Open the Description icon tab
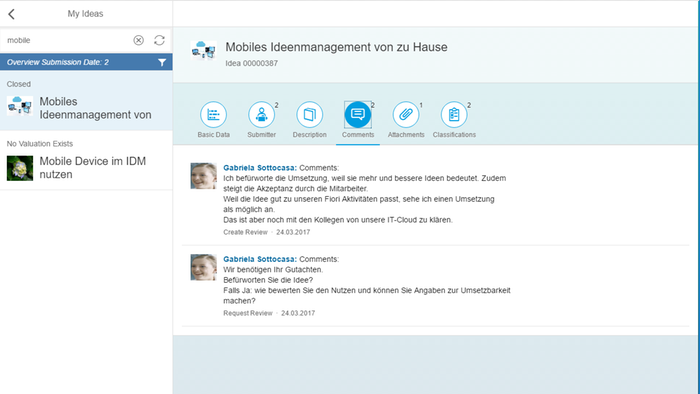 [309, 115]
